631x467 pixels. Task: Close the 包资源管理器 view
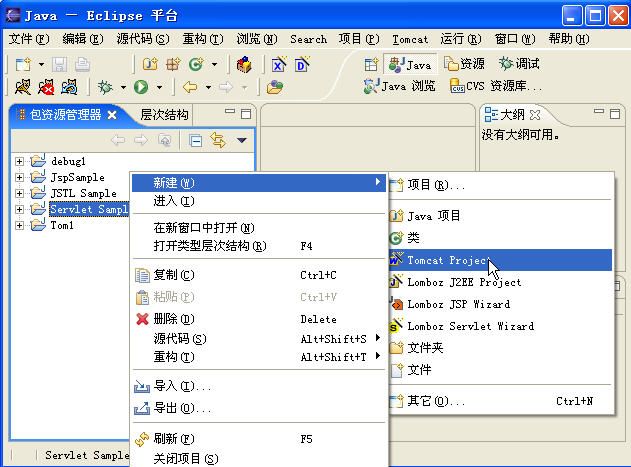point(112,115)
